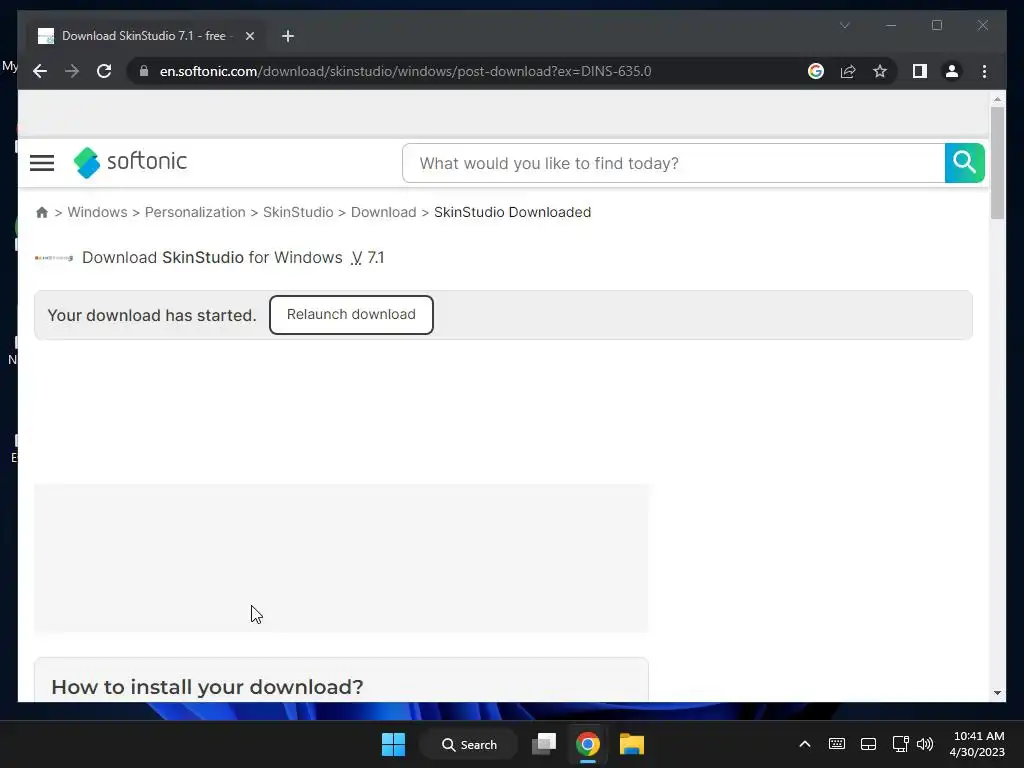Share this page via share icon
1024x768 pixels.
pyautogui.click(x=848, y=71)
